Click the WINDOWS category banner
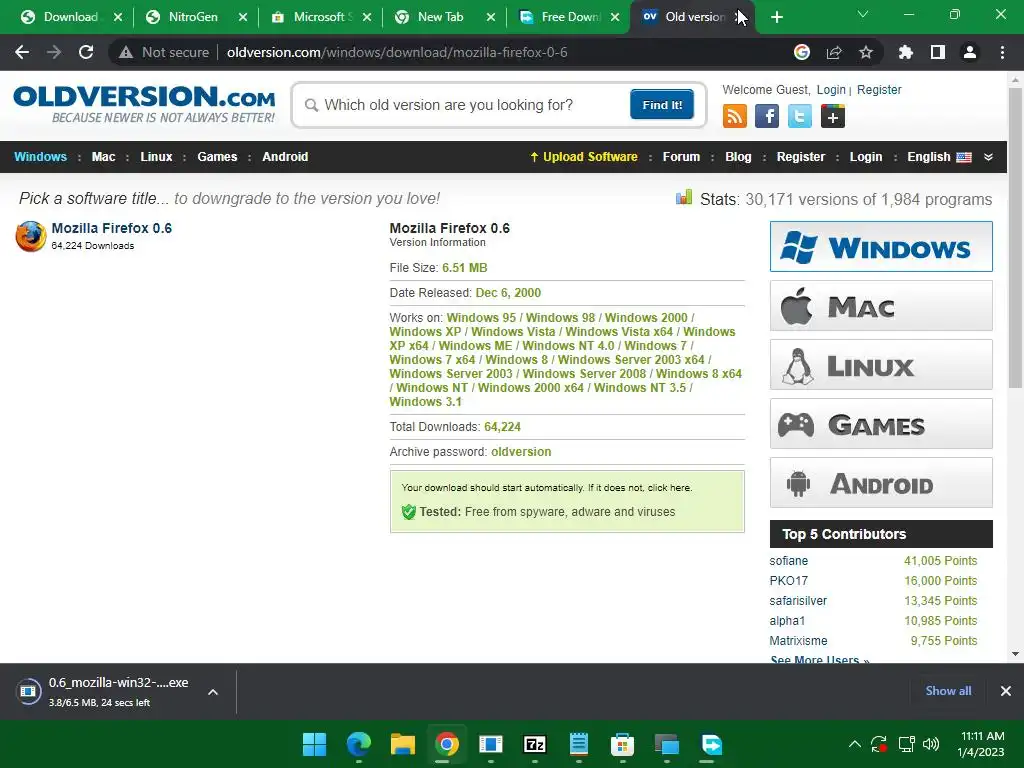The image size is (1024, 768). (x=881, y=246)
